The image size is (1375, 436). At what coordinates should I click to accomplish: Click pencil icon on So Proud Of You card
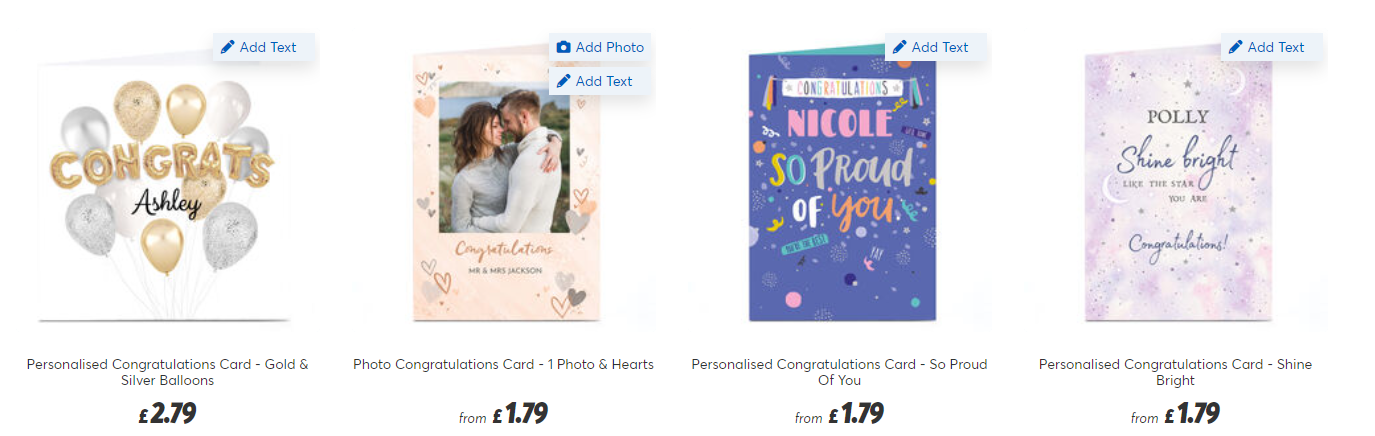[x=900, y=47]
